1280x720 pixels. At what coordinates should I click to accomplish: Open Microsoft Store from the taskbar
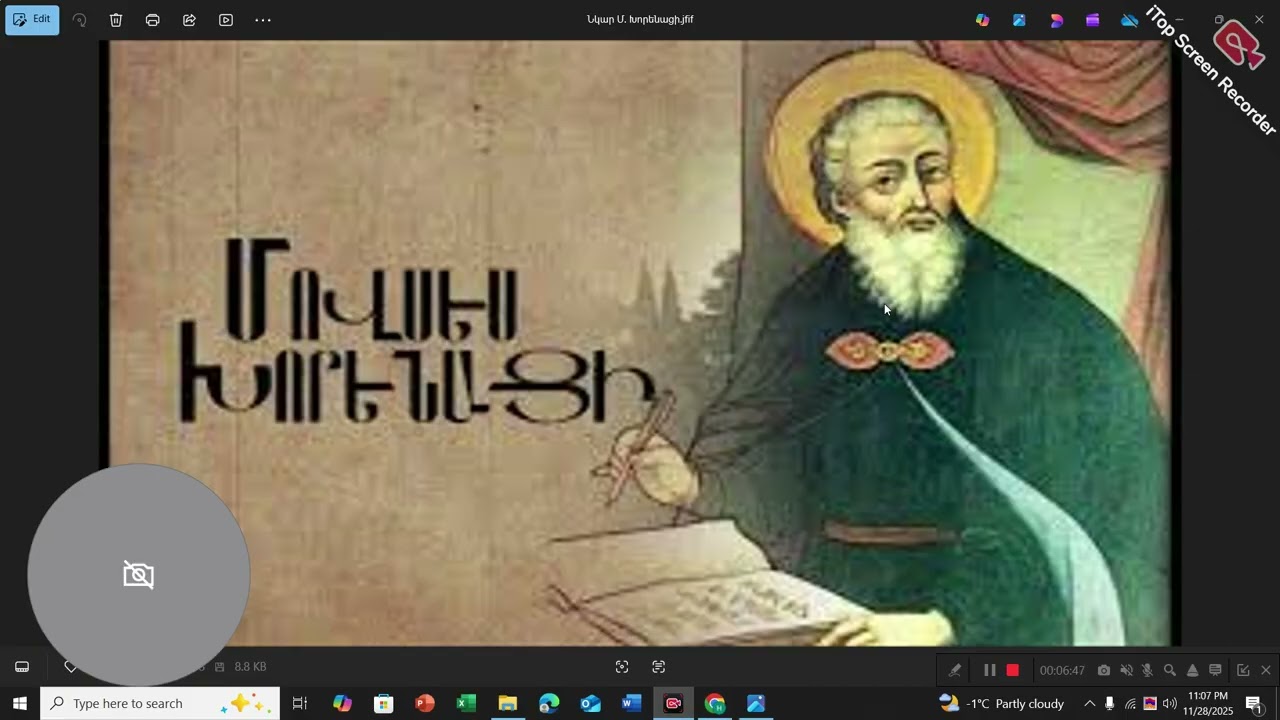click(x=384, y=703)
